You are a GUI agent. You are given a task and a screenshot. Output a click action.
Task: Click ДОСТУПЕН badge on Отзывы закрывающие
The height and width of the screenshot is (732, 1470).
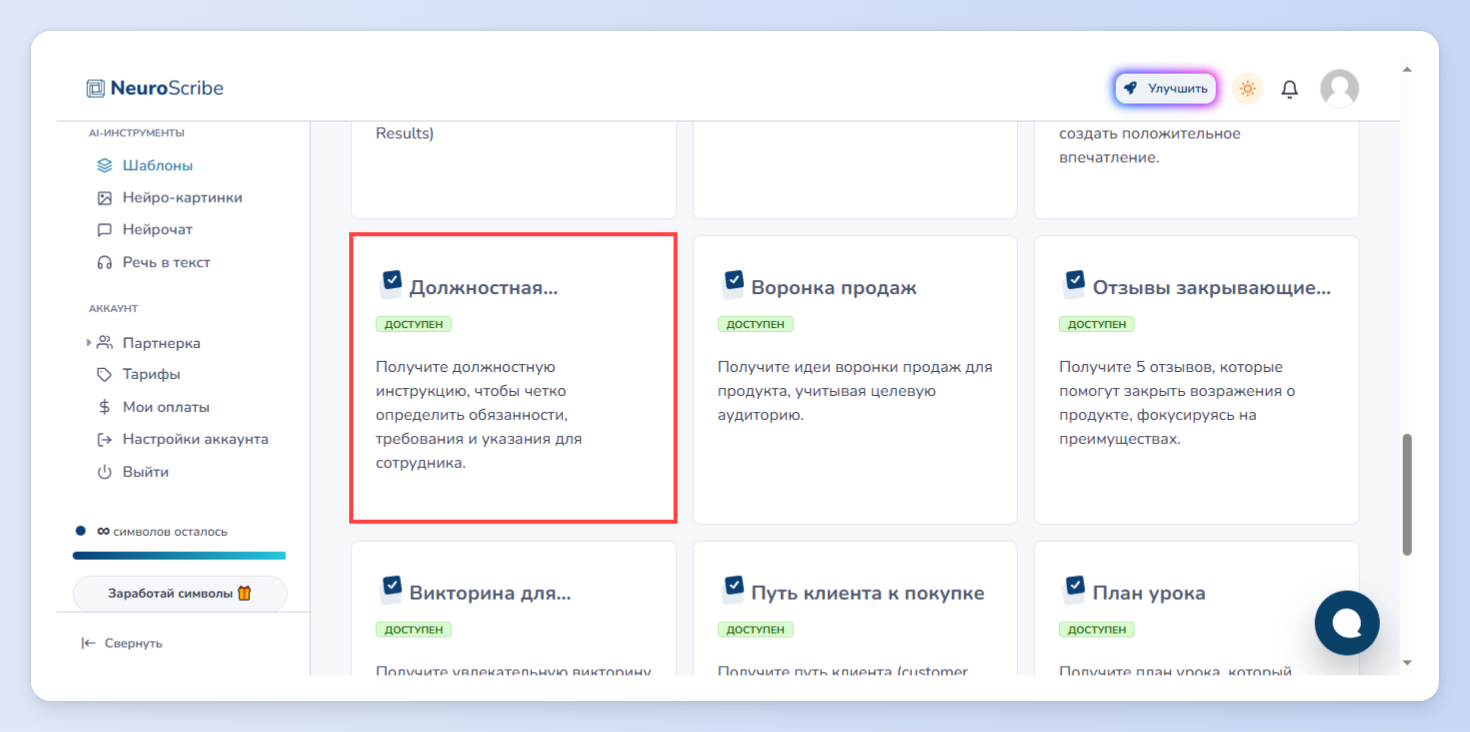(x=1096, y=324)
